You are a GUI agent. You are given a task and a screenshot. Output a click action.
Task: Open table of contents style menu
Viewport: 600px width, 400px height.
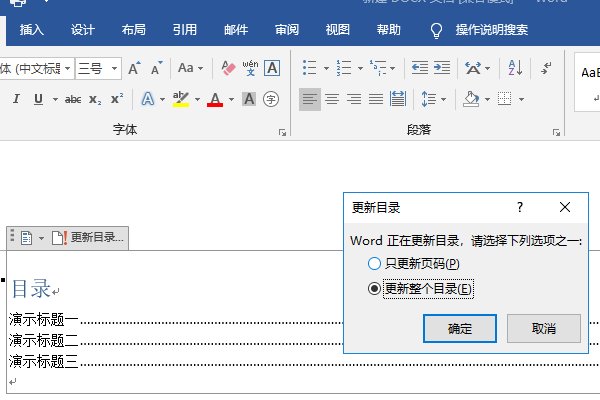tap(32, 238)
